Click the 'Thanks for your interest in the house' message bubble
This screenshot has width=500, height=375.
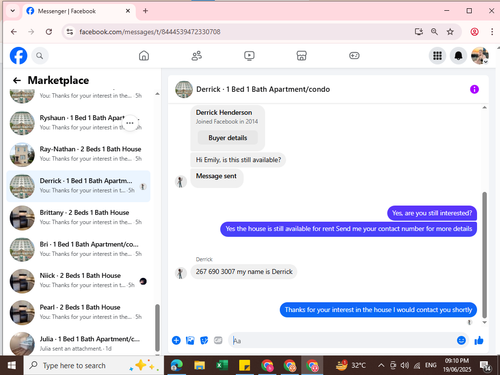(x=378, y=310)
